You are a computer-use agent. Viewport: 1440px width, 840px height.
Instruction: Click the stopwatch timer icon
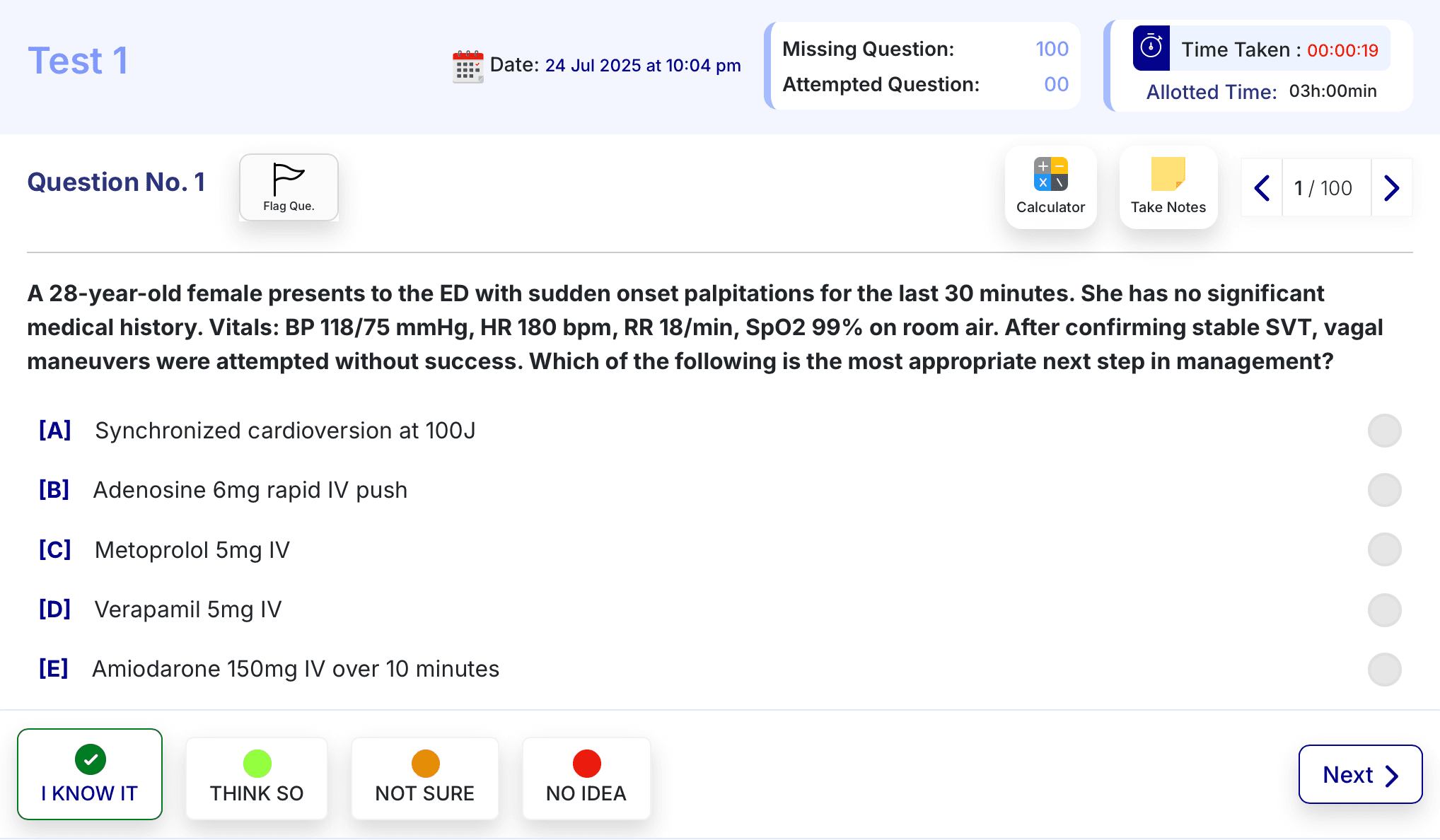[x=1151, y=48]
